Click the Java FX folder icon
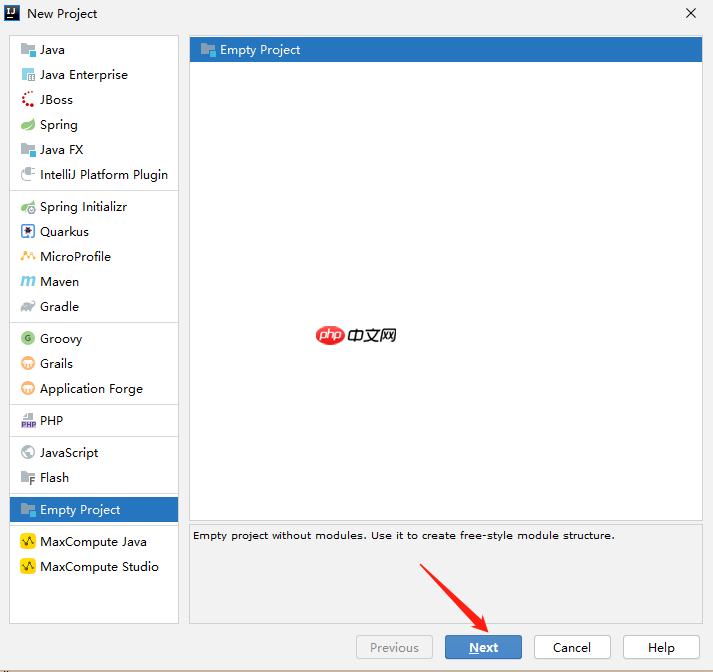This screenshot has height=672, width=713. point(28,150)
